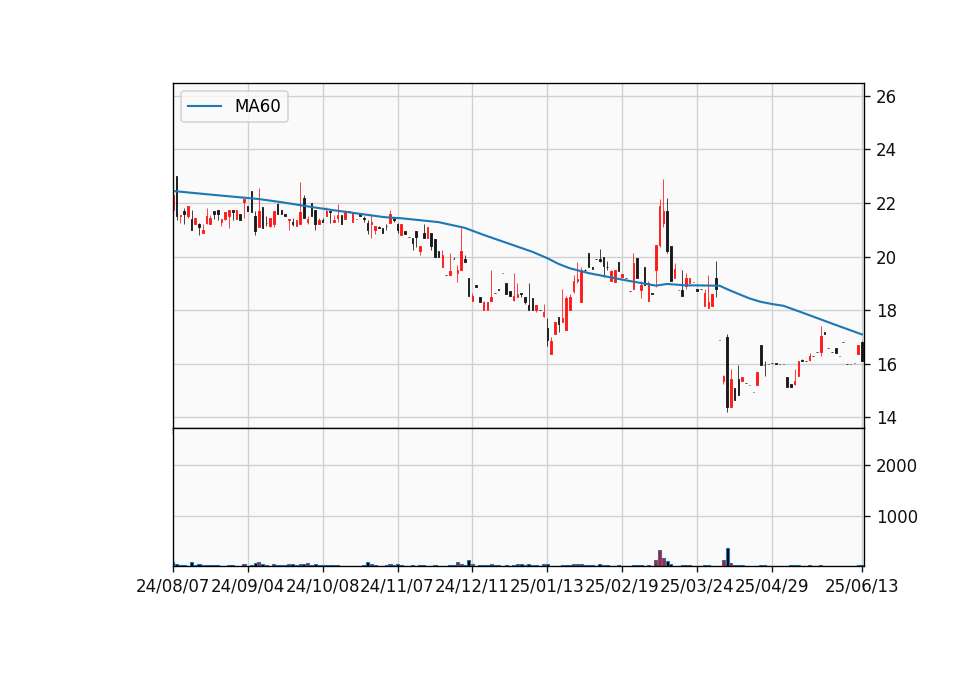Click the 24/12/11 date label

[472, 586]
